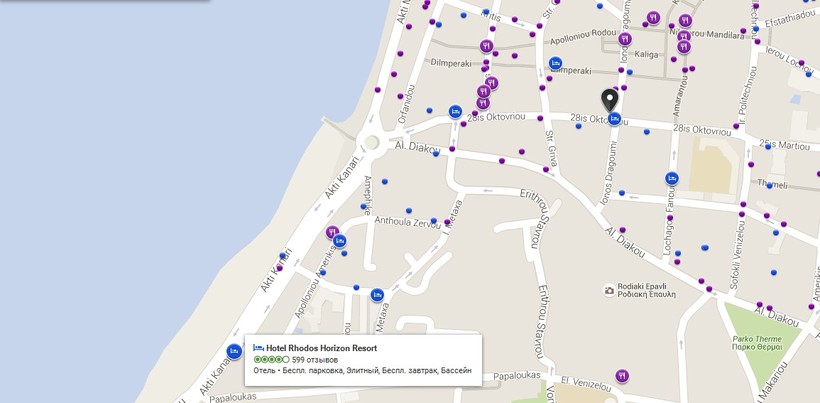Image resolution: width=820 pixels, height=403 pixels.
Task: Select hotel marker left of western 28is Oktovriou label
Action: (455, 111)
